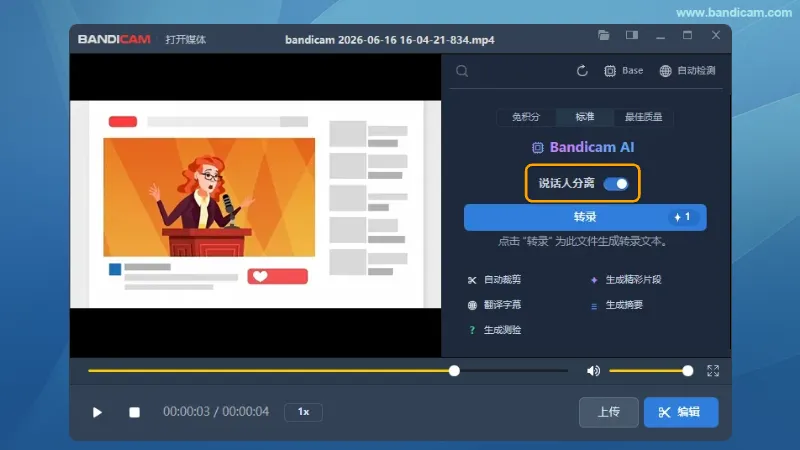800x450 pixels.
Task: Open the Base model selector
Action: coord(623,71)
